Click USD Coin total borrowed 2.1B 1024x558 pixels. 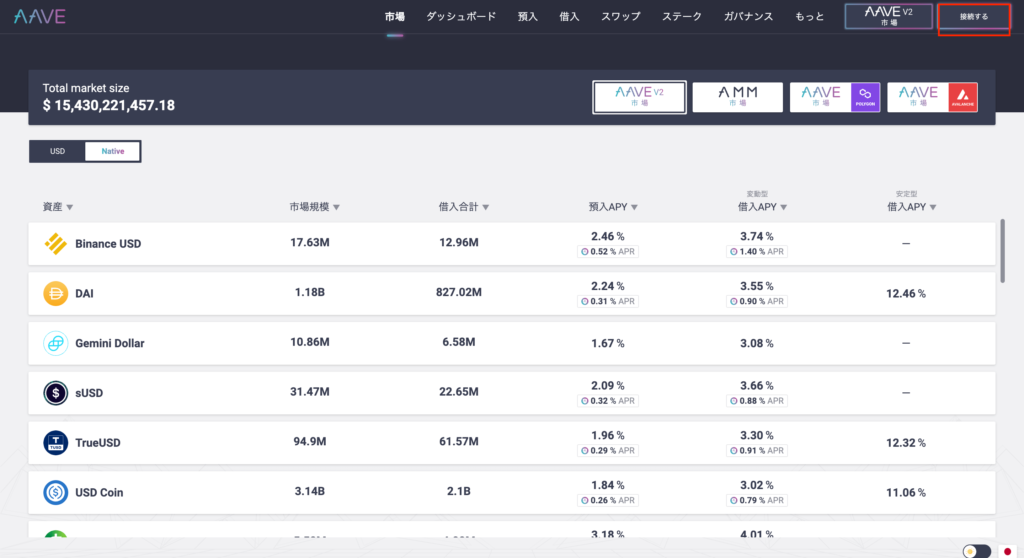pyautogui.click(x=458, y=491)
